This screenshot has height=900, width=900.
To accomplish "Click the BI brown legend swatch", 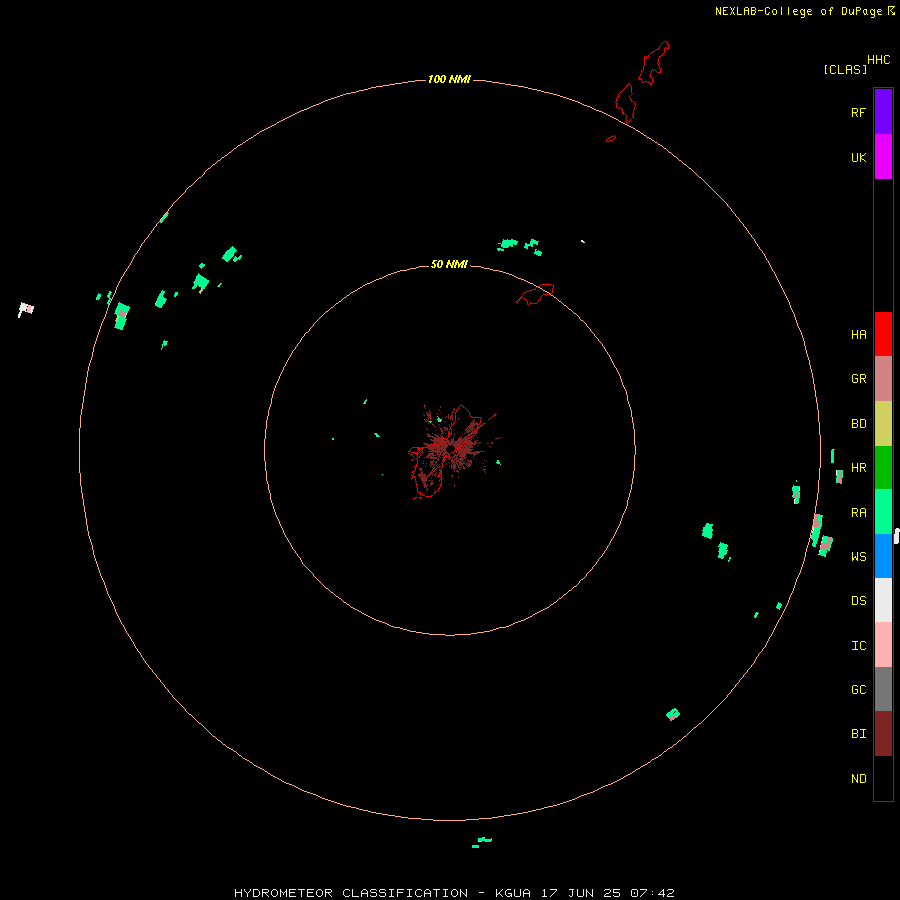I will (x=883, y=734).
